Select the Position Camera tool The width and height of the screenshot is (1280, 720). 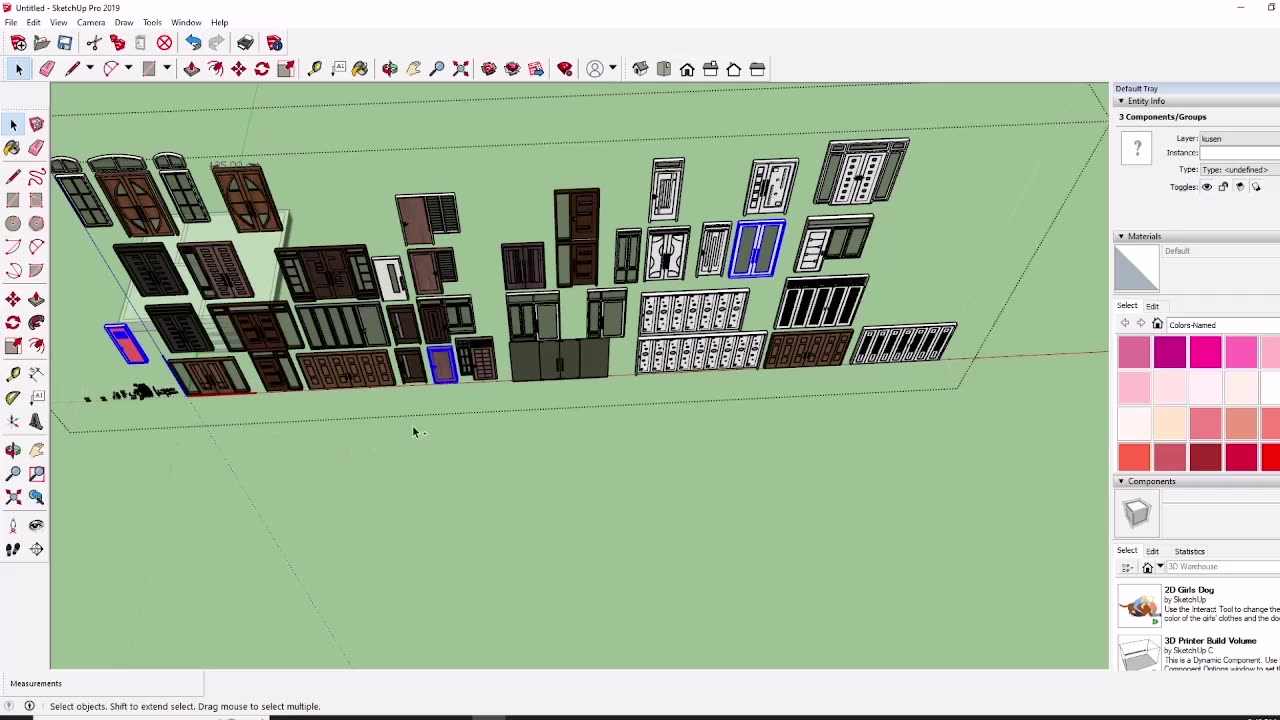pyautogui.click(x=13, y=525)
